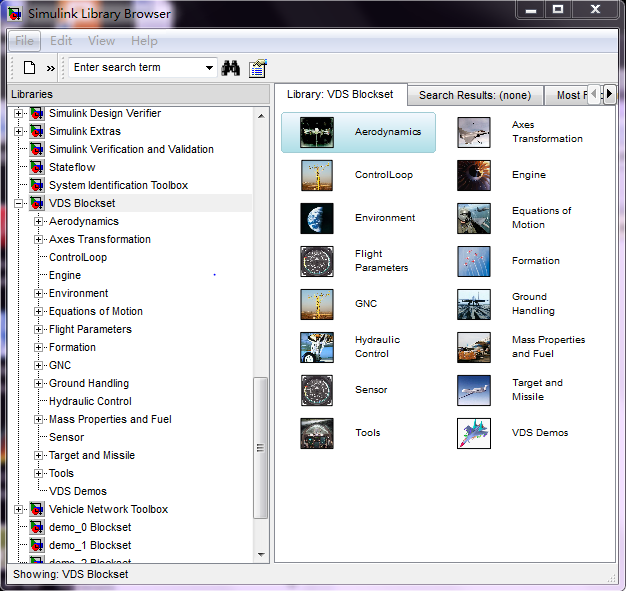This screenshot has width=626, height=591.
Task: Select the Mass Properties and Fuel icon
Action: click(473, 347)
